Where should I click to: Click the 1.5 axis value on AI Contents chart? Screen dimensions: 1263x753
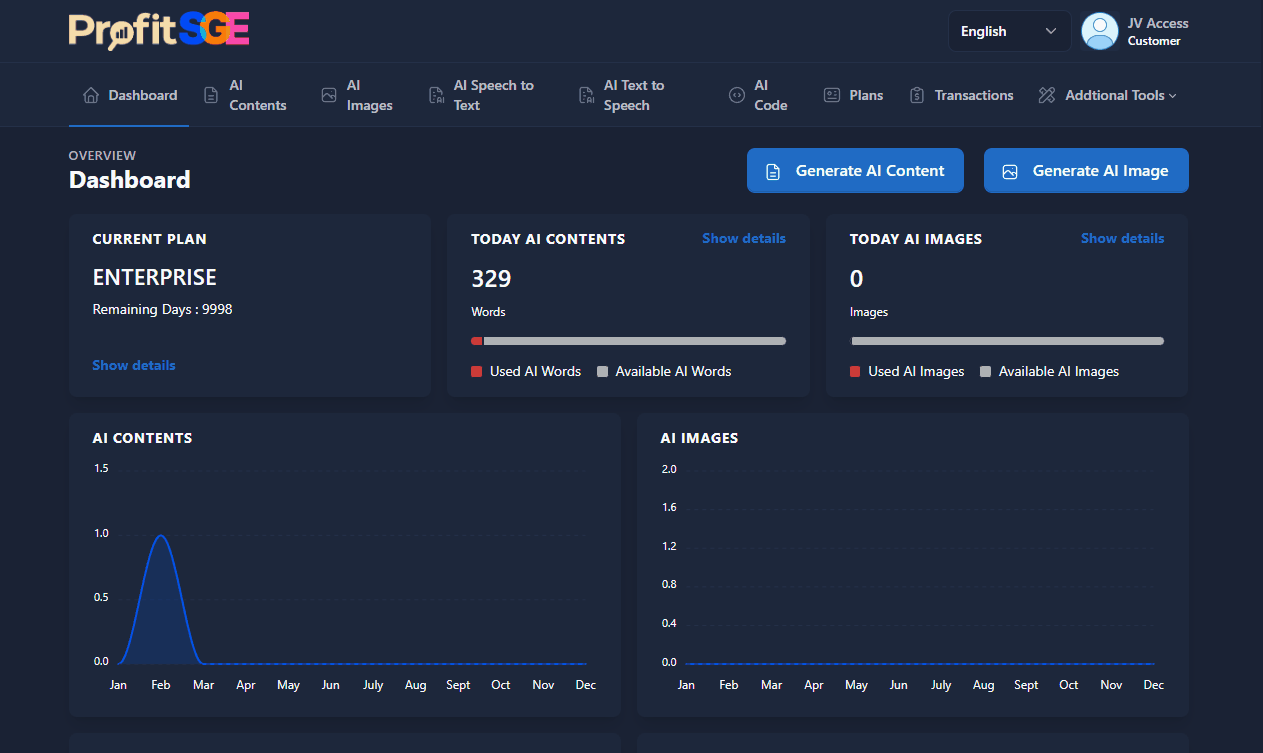click(101, 468)
